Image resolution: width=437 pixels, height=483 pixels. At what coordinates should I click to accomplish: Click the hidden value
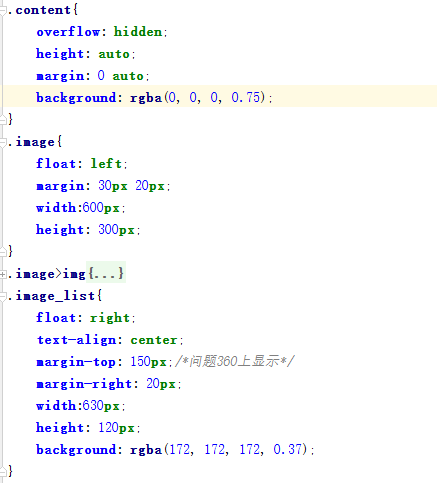(x=138, y=32)
